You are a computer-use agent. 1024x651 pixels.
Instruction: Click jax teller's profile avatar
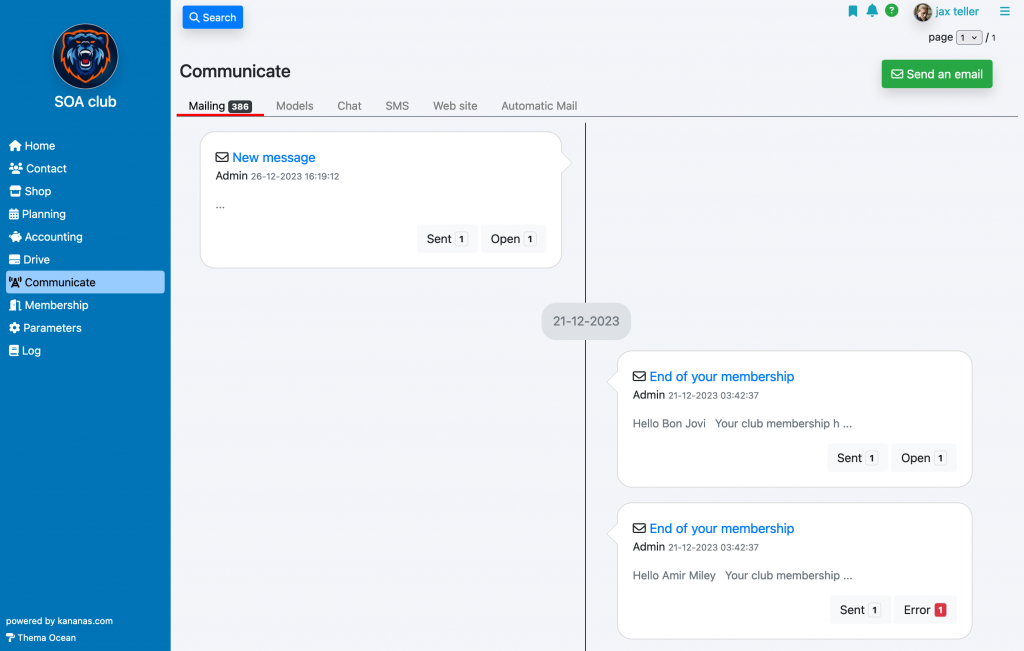(923, 12)
